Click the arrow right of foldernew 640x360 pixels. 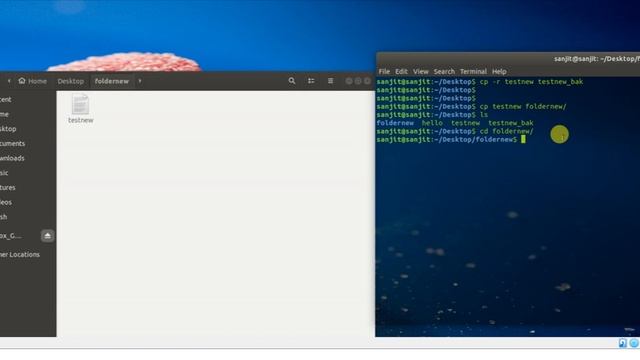coord(140,81)
